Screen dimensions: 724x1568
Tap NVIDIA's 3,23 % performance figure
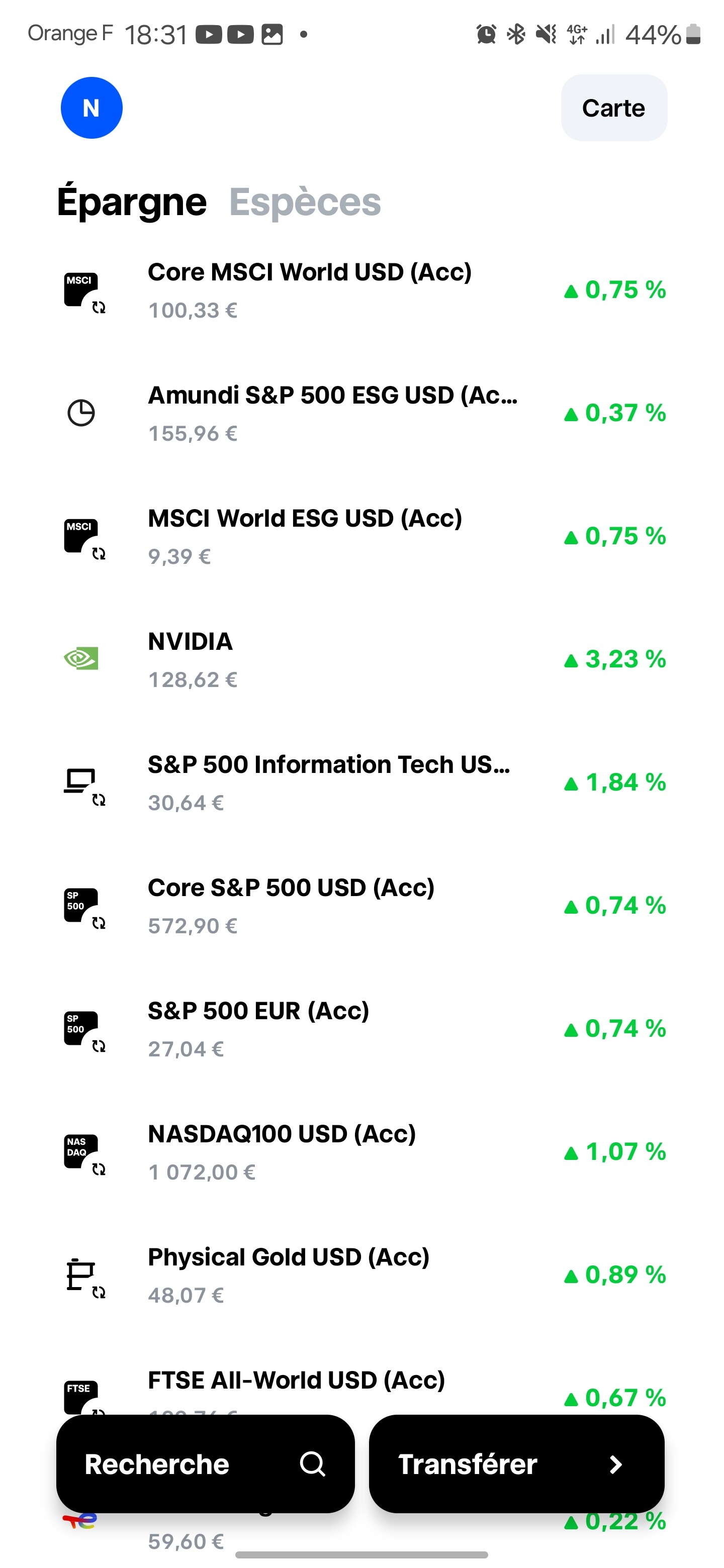[x=615, y=659]
